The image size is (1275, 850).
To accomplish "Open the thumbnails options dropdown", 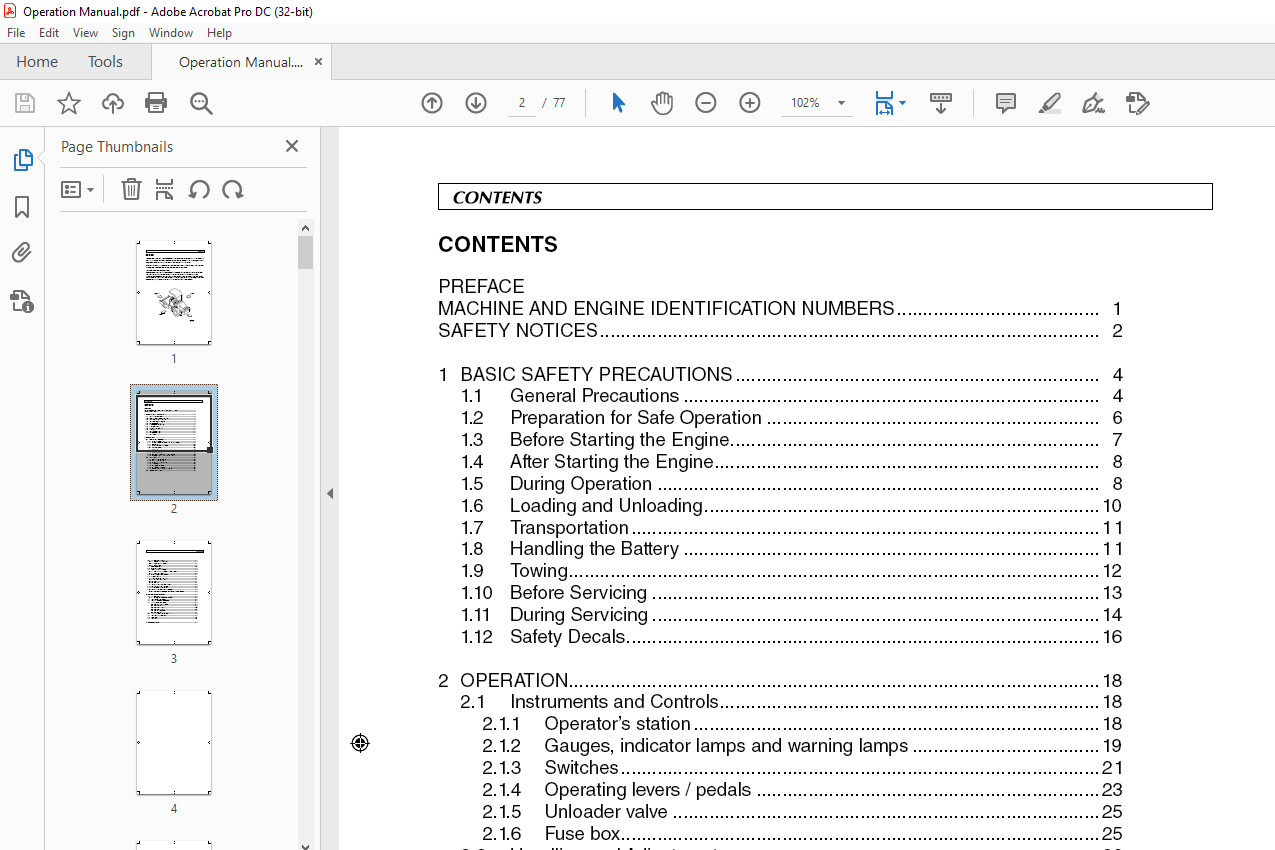I will click(77, 189).
